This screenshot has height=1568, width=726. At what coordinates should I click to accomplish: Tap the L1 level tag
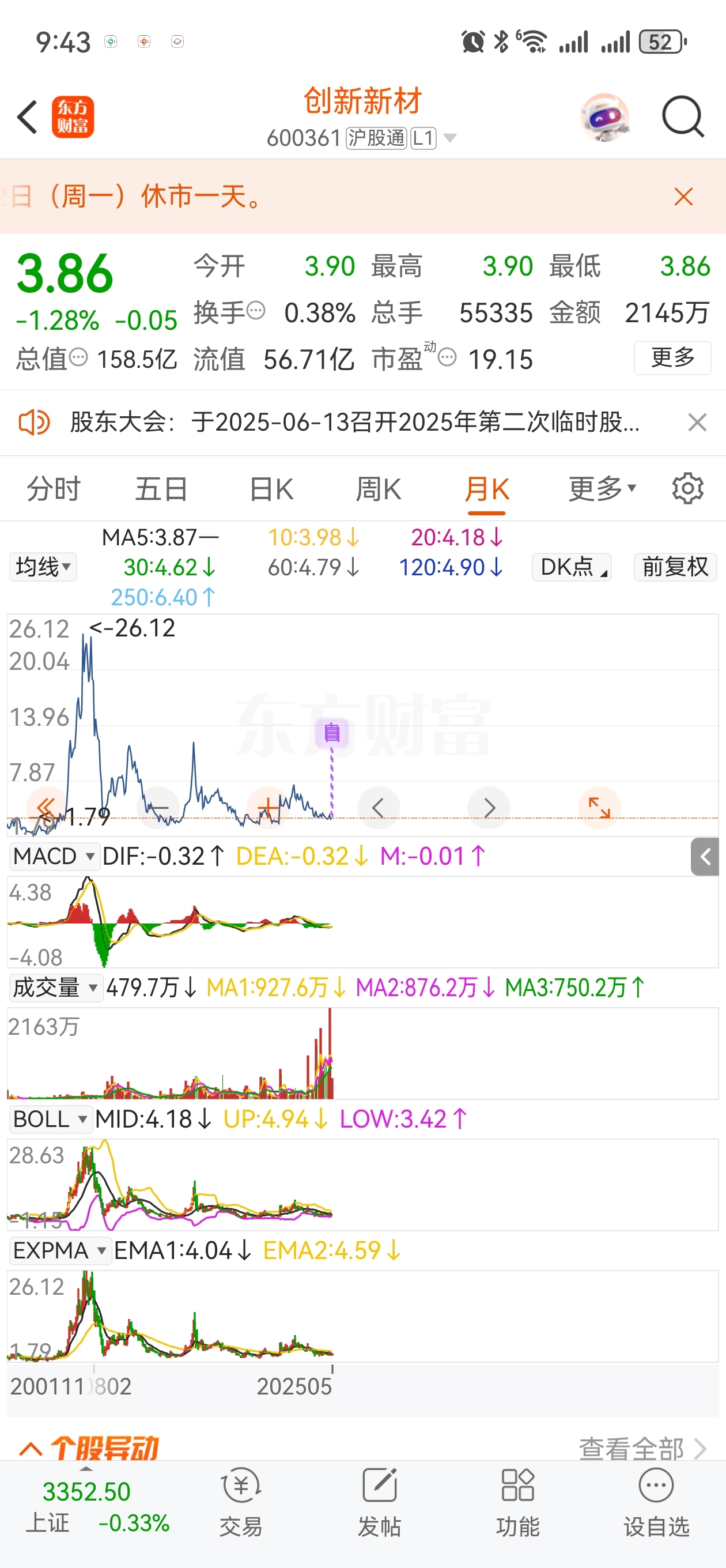[x=423, y=138]
